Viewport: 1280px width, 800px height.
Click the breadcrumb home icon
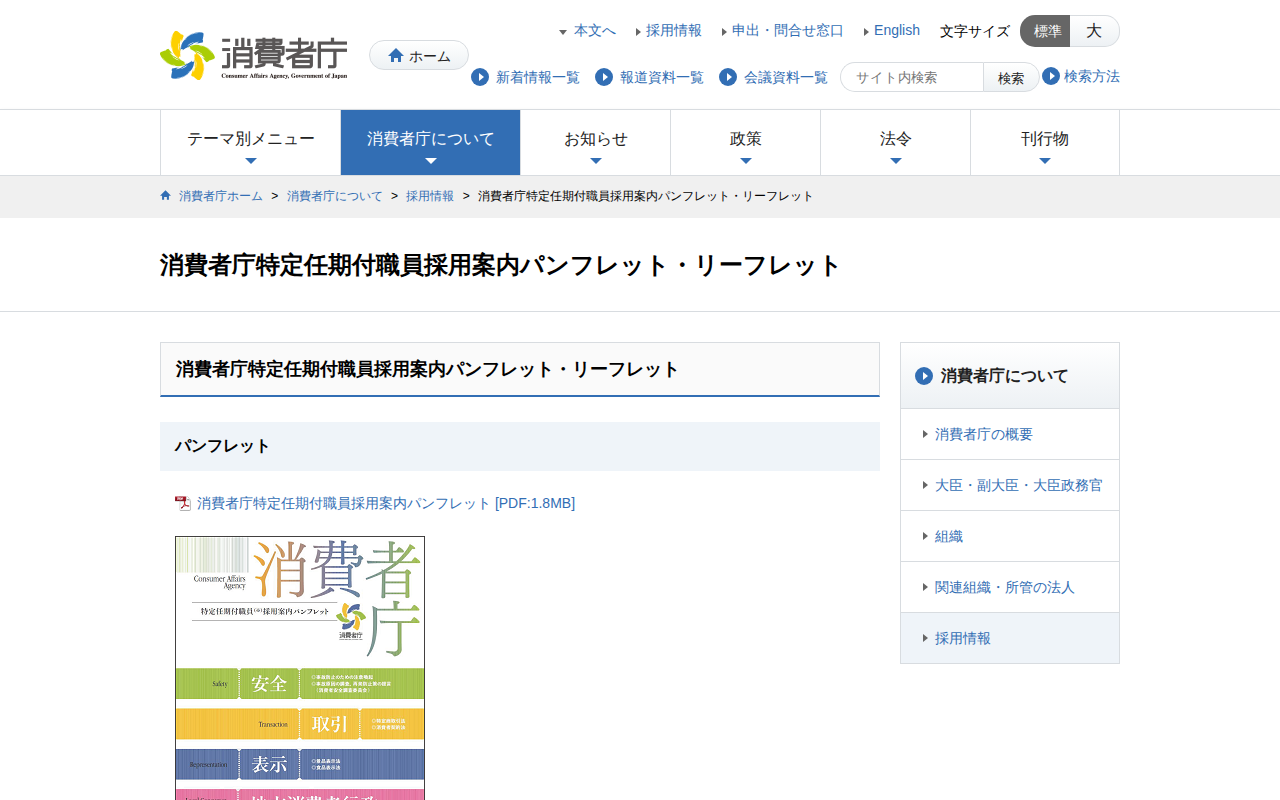click(166, 196)
